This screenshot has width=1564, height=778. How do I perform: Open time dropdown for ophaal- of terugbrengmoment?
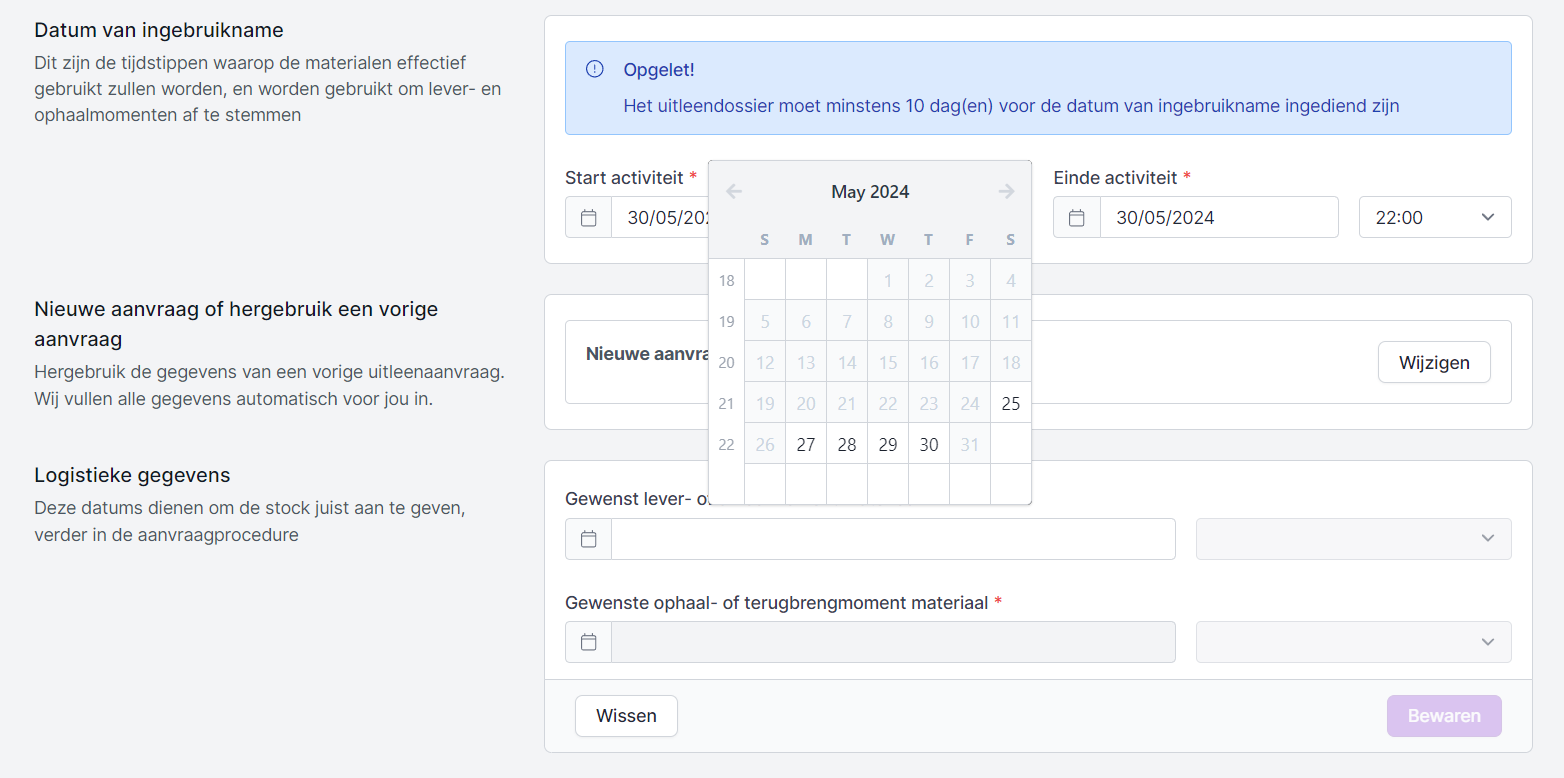1353,642
